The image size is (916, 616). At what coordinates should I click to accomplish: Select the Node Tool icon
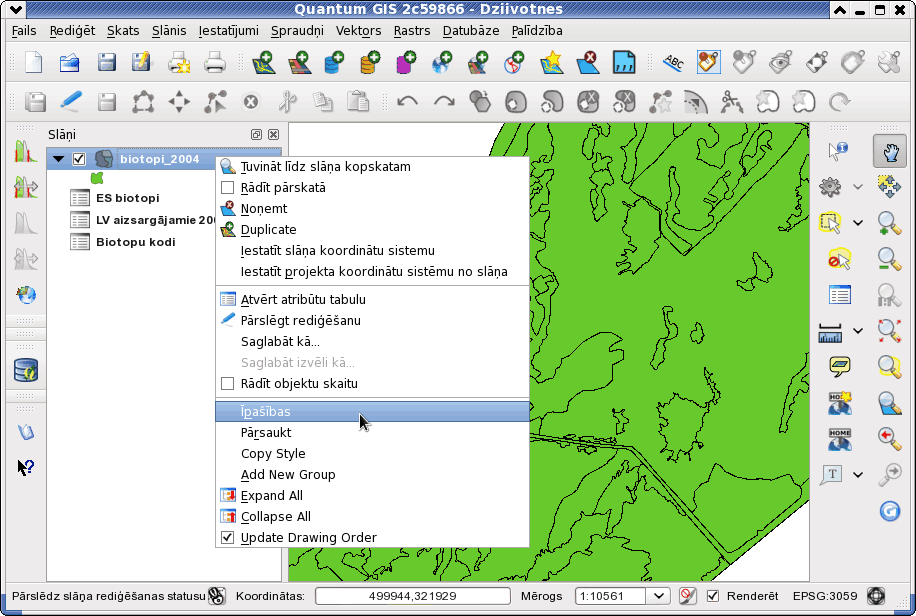[x=215, y=102]
